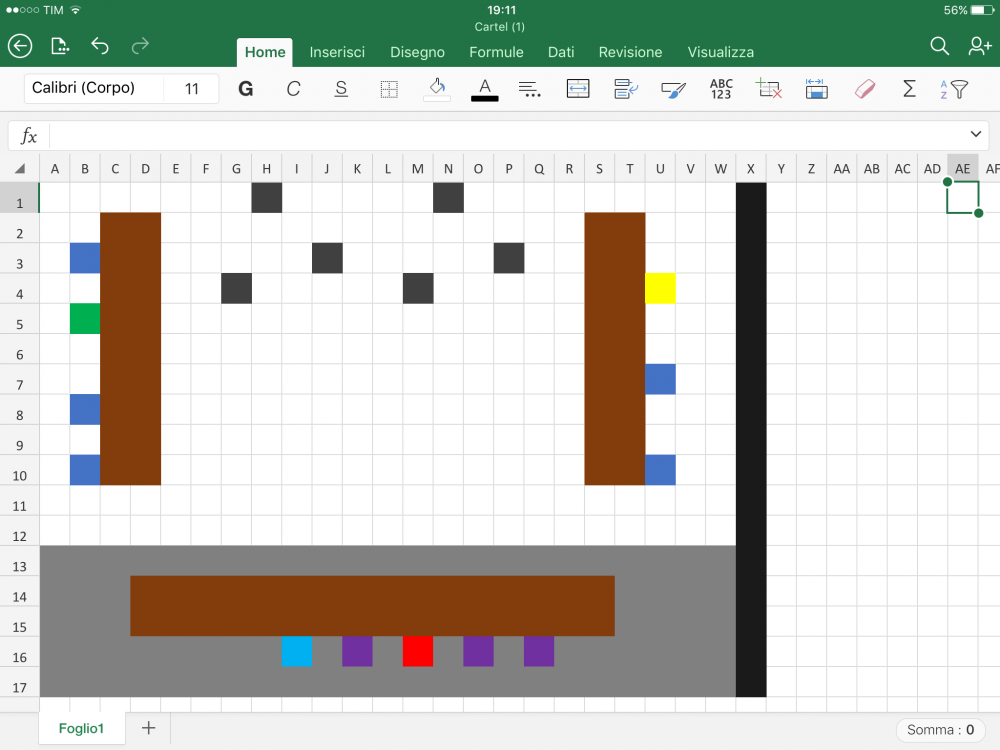Open the Calibri (Corpo) font dropdown
Screen dimensions: 1000x750
click(92, 89)
